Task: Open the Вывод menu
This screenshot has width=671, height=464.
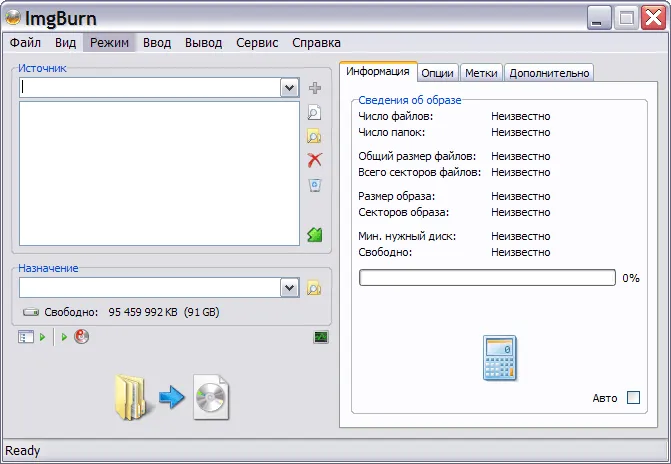Action: [x=204, y=43]
